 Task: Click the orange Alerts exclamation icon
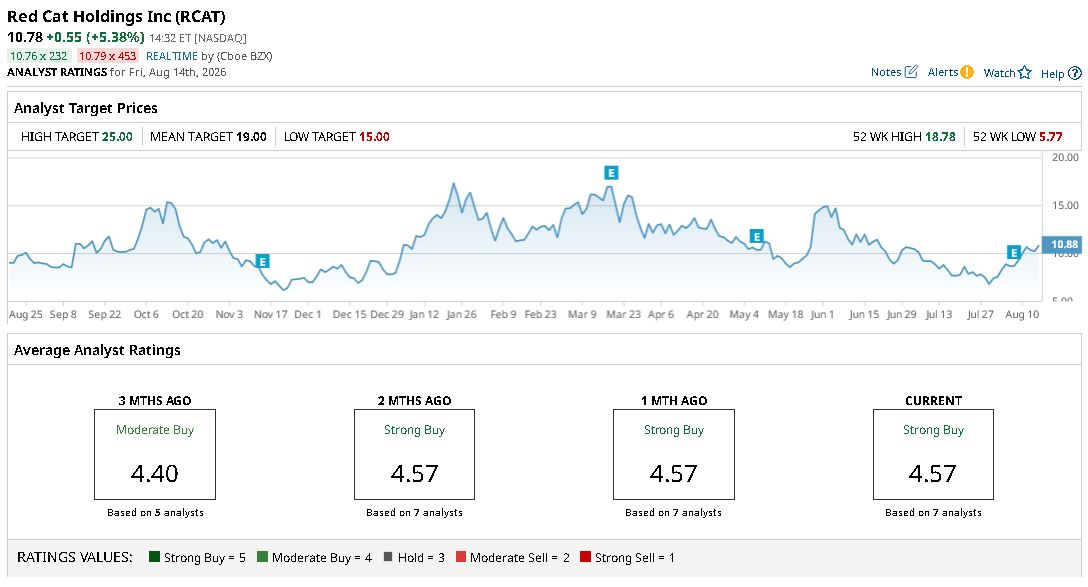(967, 72)
